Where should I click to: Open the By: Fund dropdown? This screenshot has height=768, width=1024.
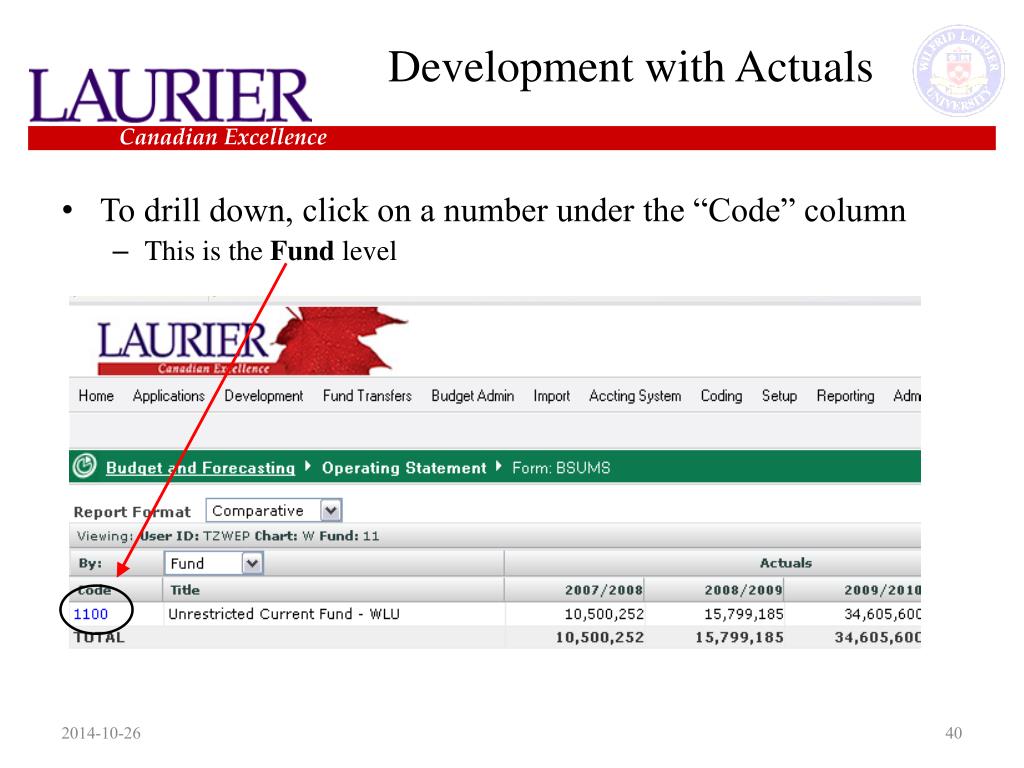[x=214, y=563]
